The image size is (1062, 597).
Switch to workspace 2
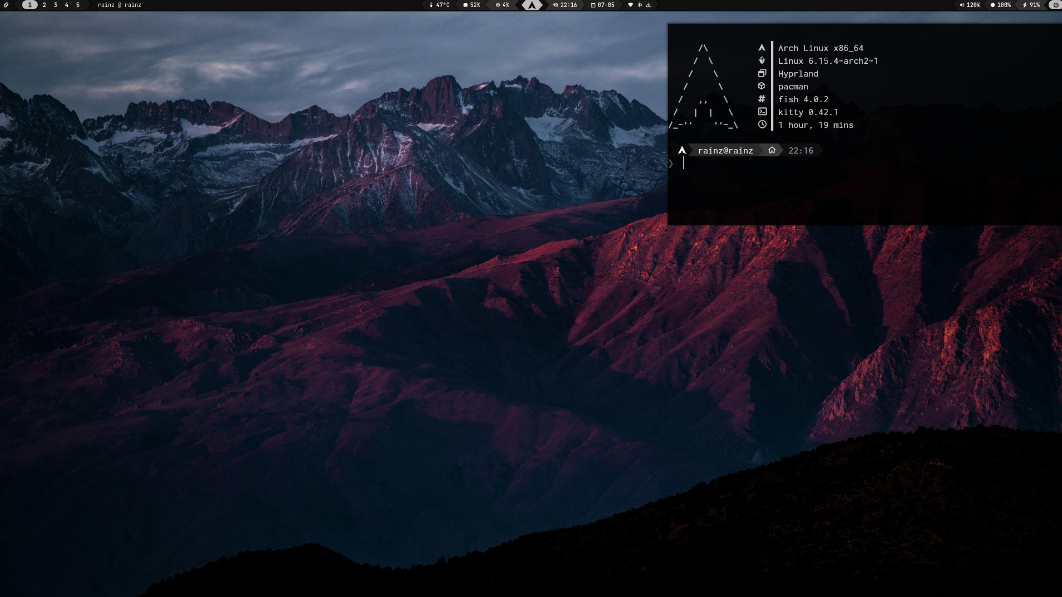43,5
